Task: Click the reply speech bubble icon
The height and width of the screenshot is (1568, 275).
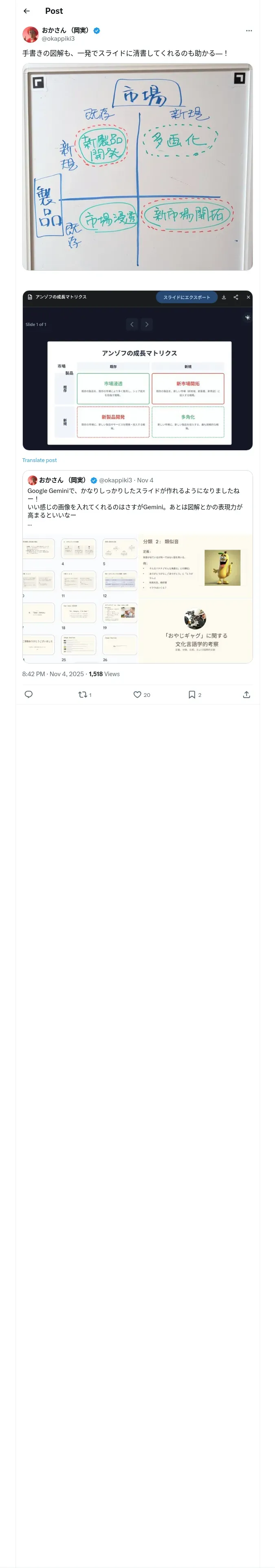Action: (29, 694)
